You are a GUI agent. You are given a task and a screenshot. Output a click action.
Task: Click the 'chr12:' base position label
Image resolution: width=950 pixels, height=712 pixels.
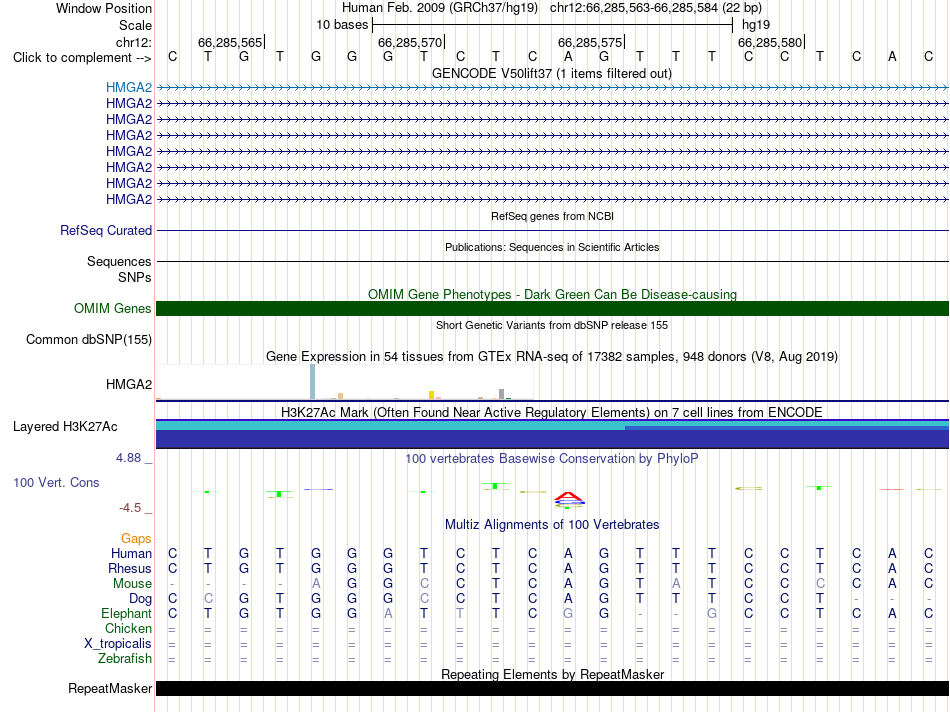(133, 42)
